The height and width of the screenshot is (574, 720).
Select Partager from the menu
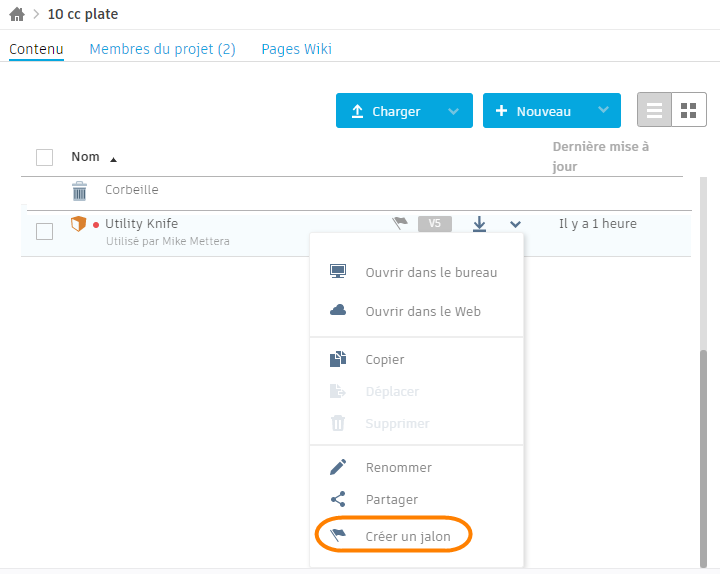tap(416, 500)
